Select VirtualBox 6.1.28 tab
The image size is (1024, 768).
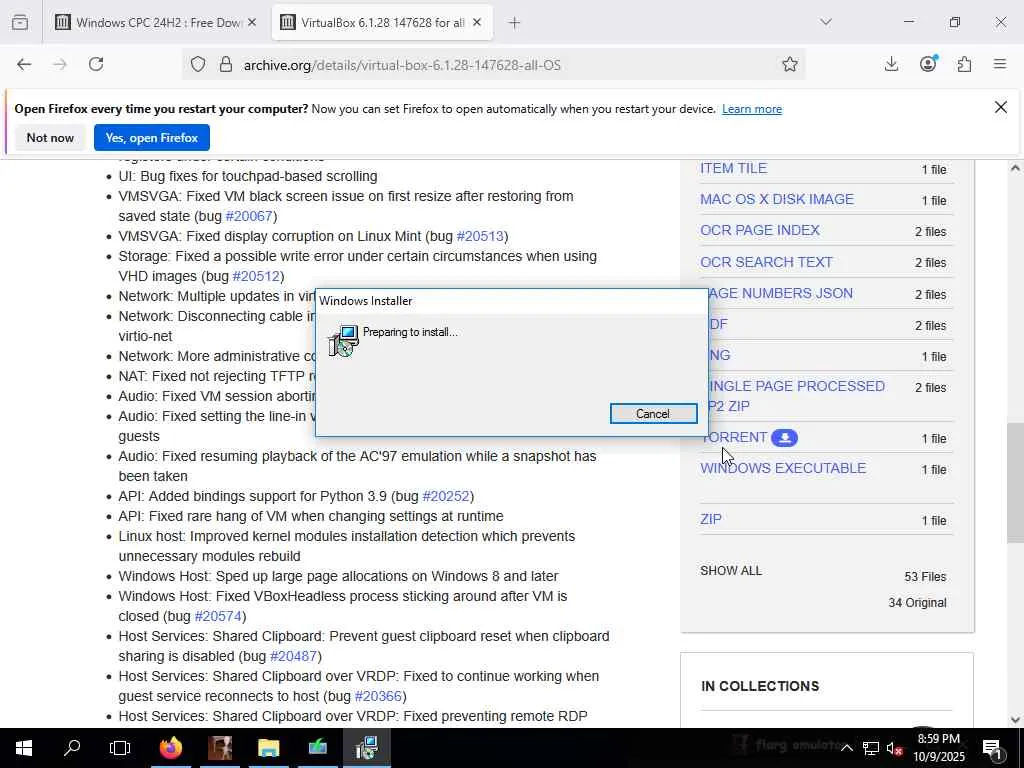[x=382, y=22]
